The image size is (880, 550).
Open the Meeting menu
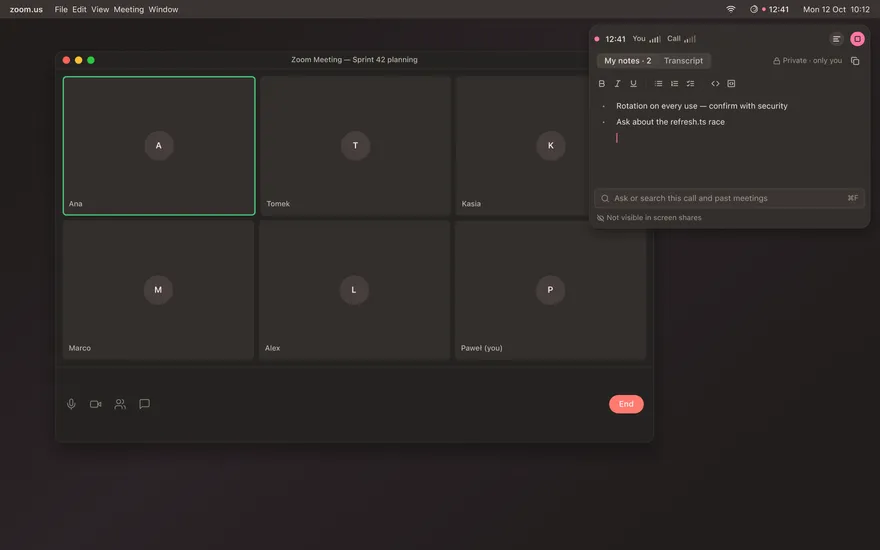[129, 9]
